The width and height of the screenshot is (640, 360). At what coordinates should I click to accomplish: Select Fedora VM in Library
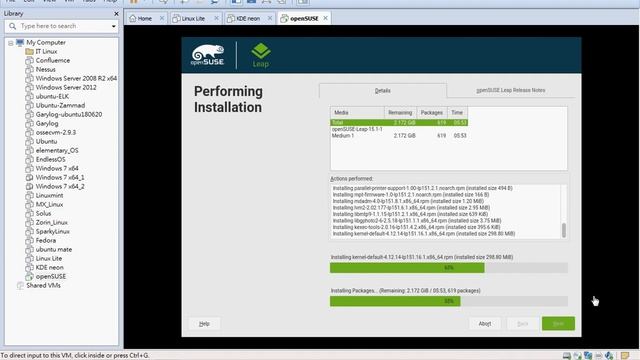pos(46,240)
